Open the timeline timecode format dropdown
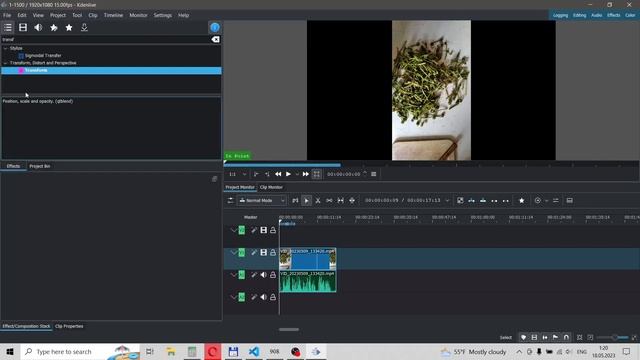This screenshot has height=360, width=640. [x=447, y=200]
